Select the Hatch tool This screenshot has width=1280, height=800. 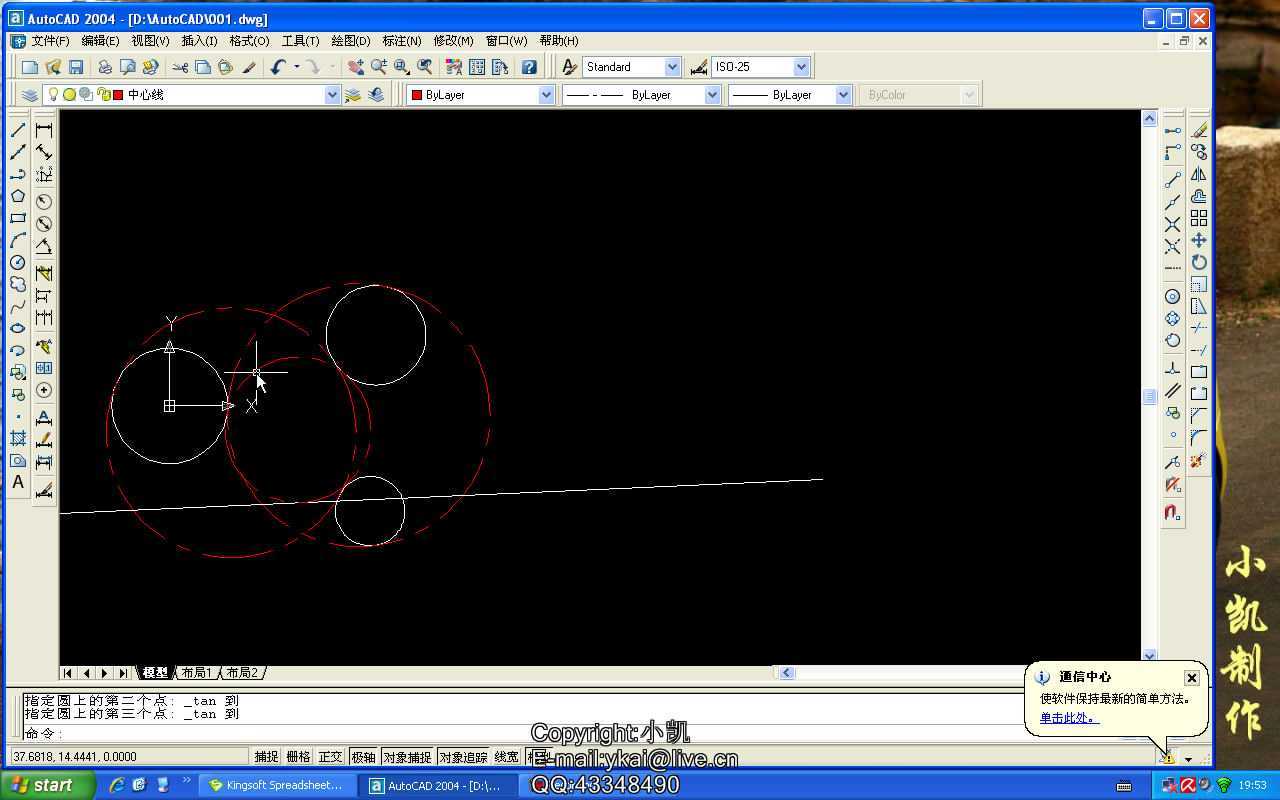[x=18, y=438]
